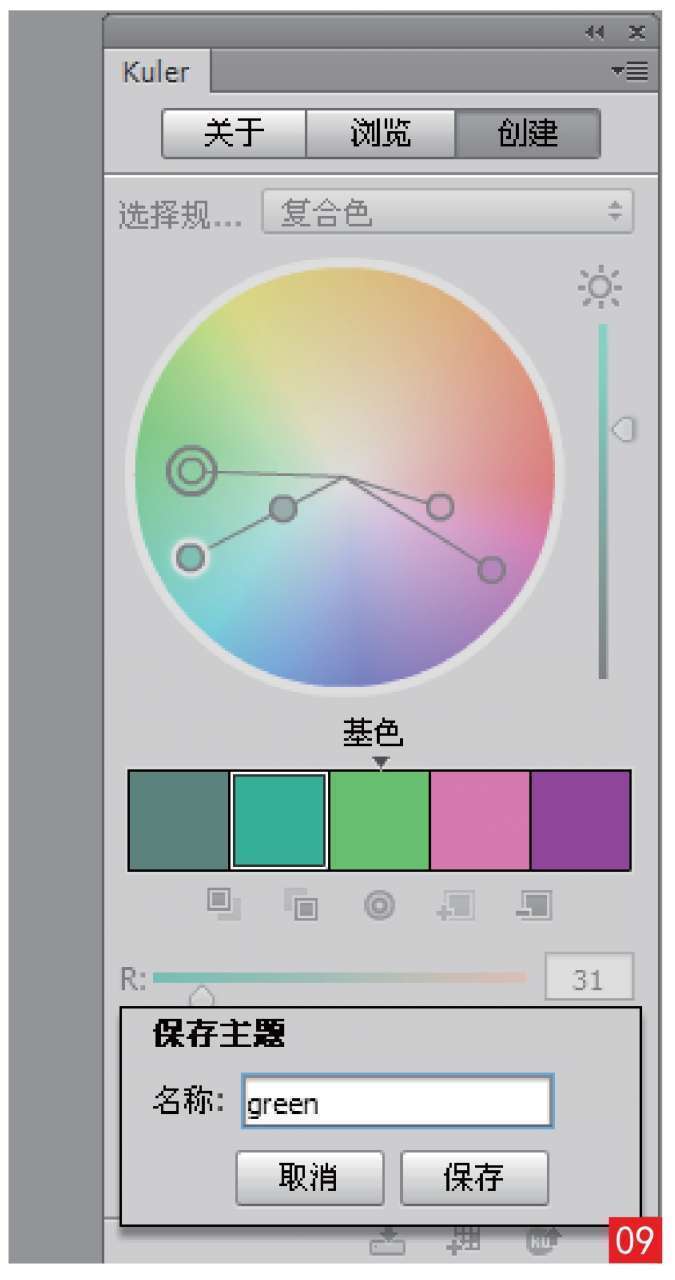
Task: Click the first swatch-arrangement icon below the swatches
Action: [x=222, y=904]
